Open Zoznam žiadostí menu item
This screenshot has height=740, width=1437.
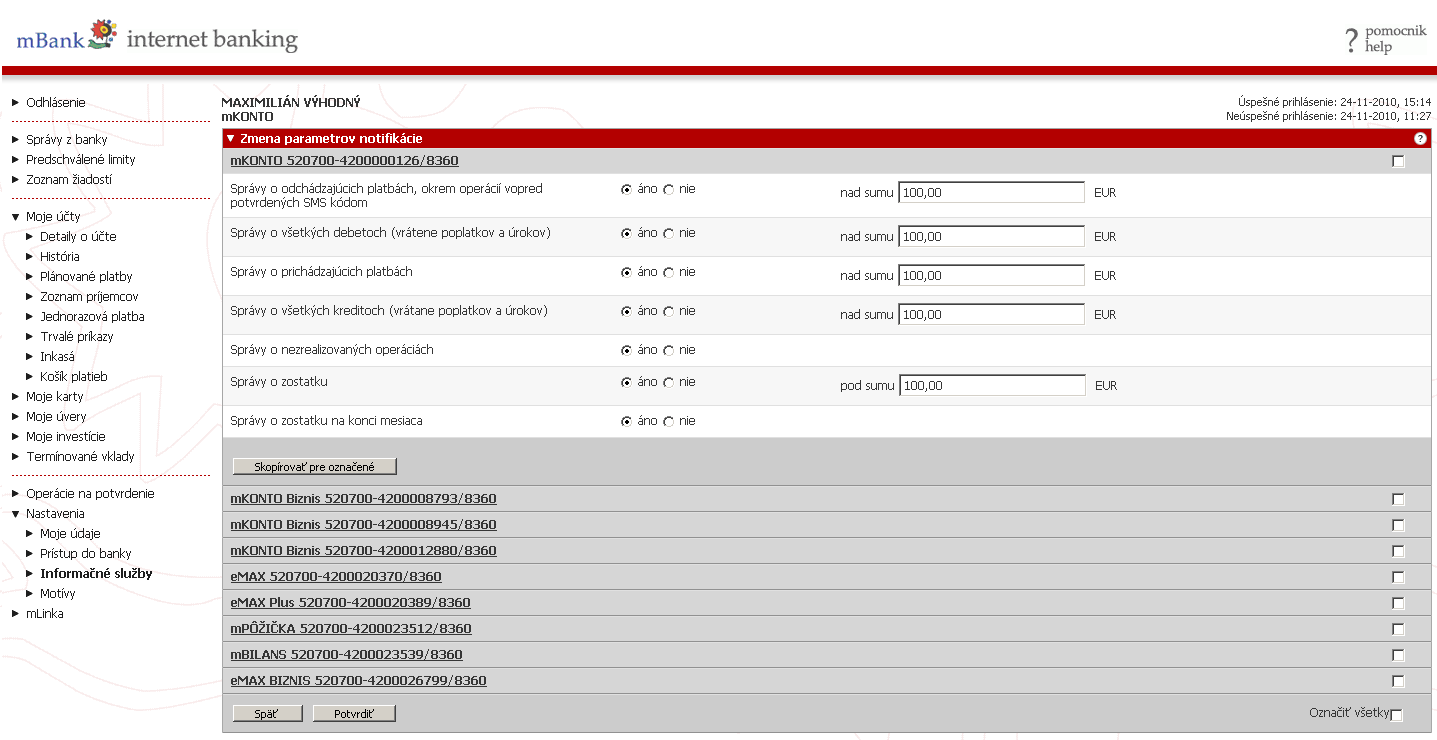tap(69, 179)
